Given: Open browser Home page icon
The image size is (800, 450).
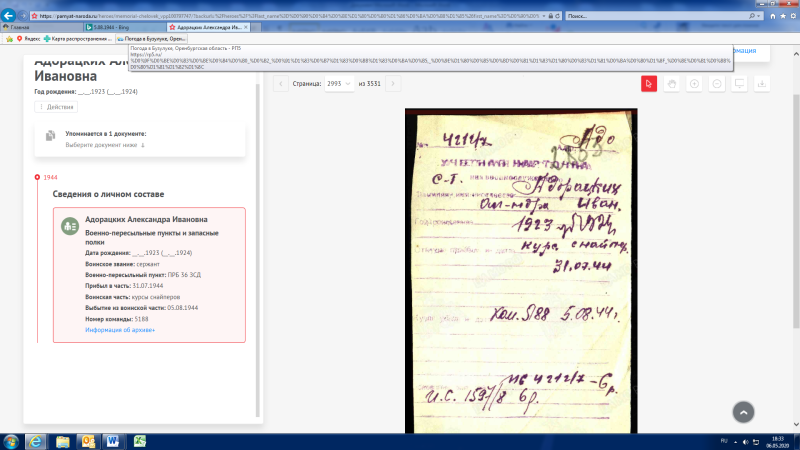Looking at the screenshot, I should [x=772, y=16].
